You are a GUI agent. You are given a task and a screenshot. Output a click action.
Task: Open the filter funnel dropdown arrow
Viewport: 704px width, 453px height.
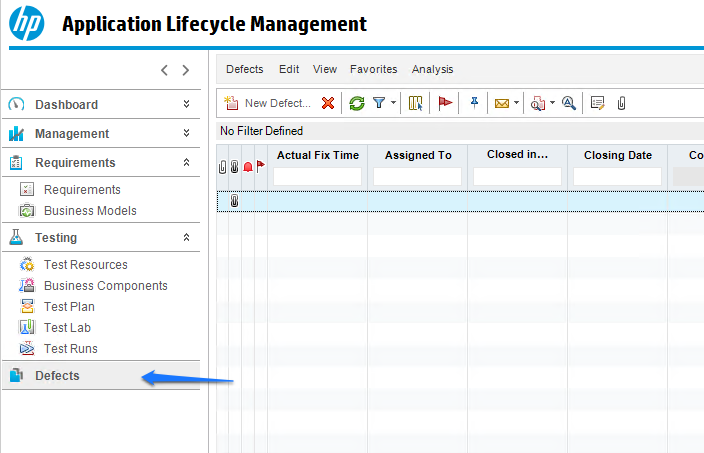point(393,103)
